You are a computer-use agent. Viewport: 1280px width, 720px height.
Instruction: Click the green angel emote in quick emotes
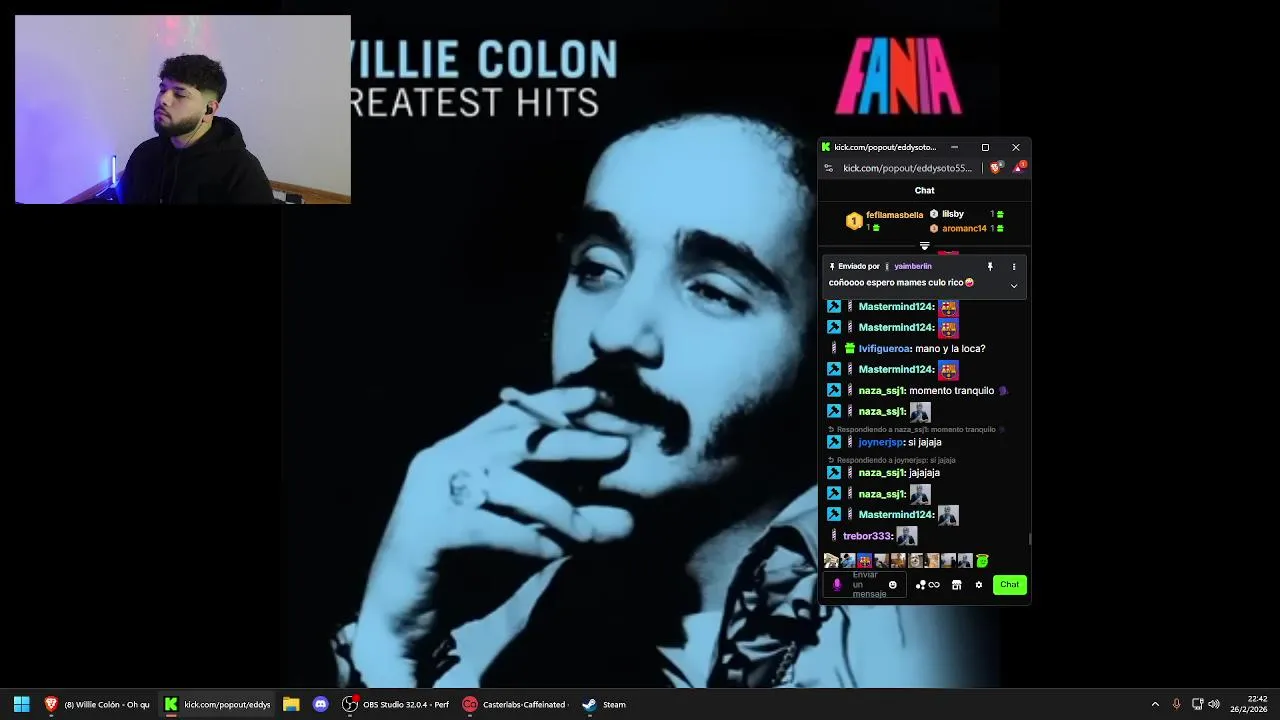click(982, 561)
